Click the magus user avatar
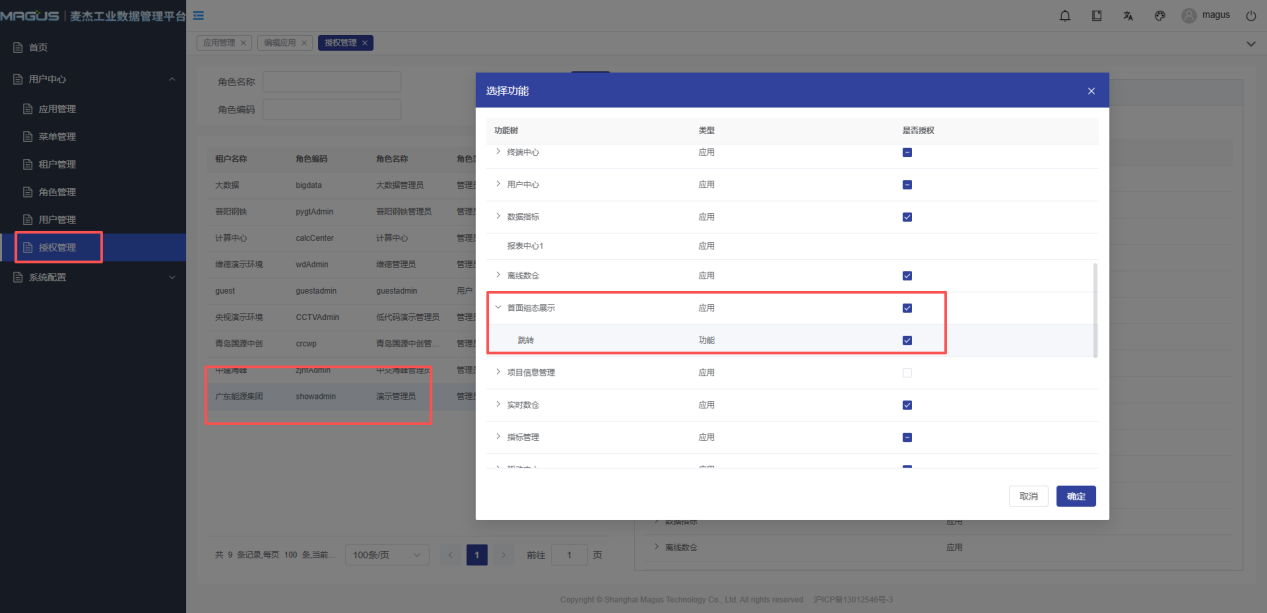 pos(1189,16)
